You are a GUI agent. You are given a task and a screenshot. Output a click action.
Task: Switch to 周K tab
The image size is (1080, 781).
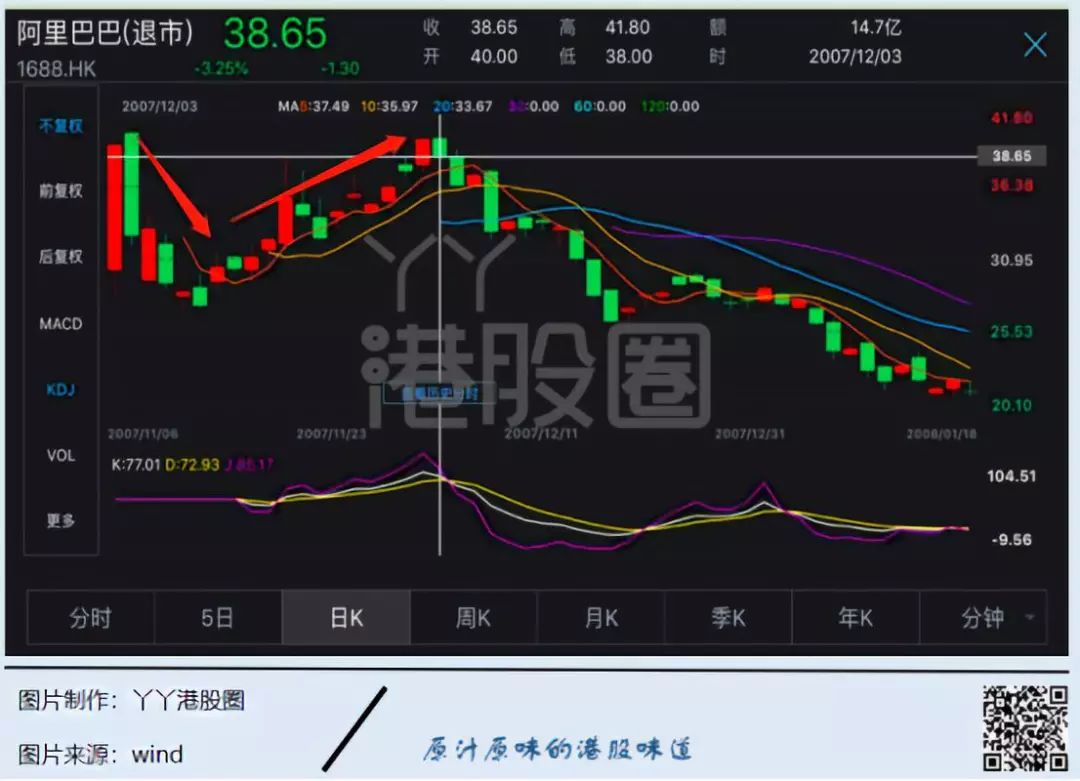point(473,618)
